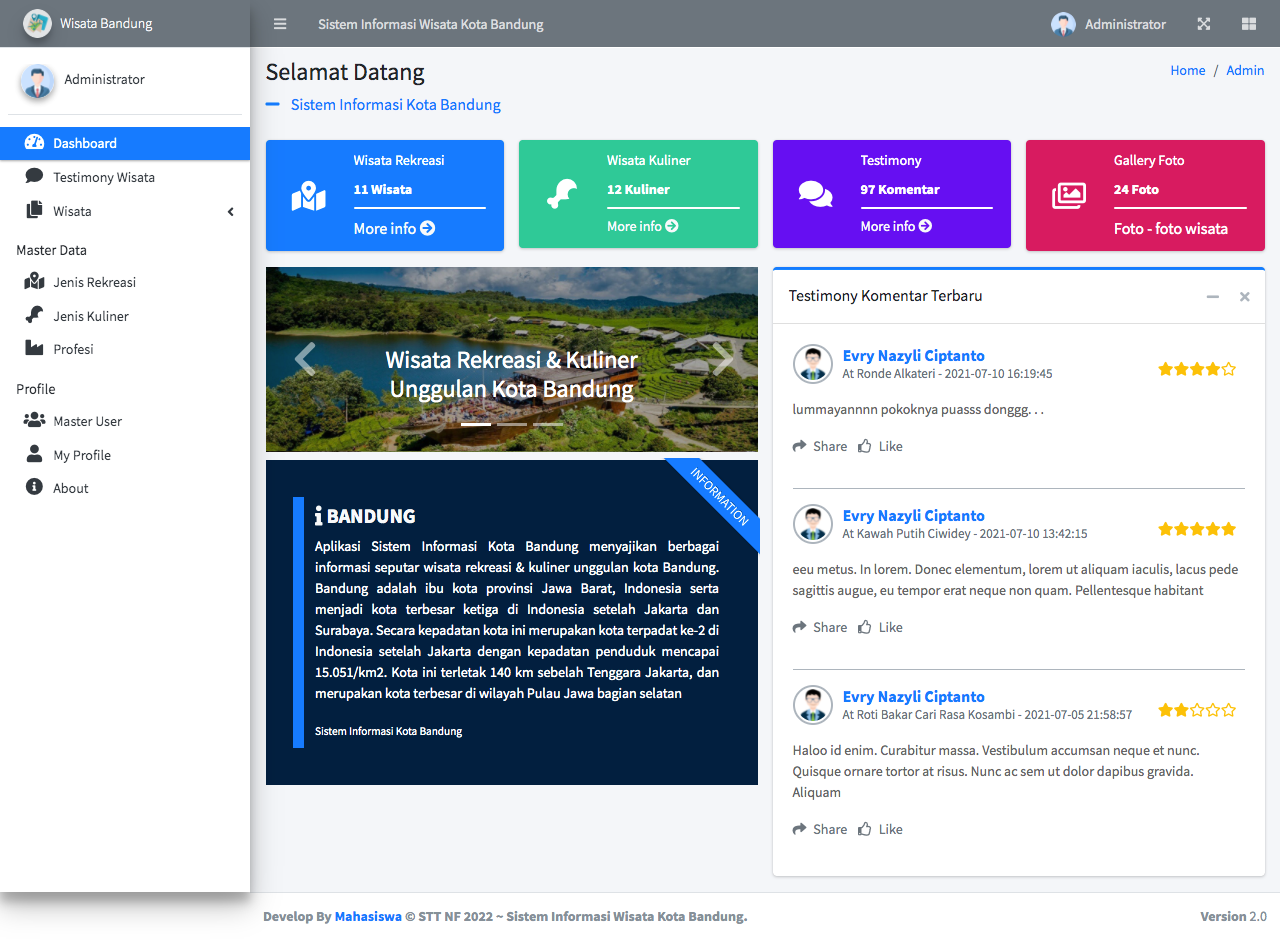Open Jenis Kuliner menu item
This screenshot has width=1280, height=940.
tap(91, 316)
